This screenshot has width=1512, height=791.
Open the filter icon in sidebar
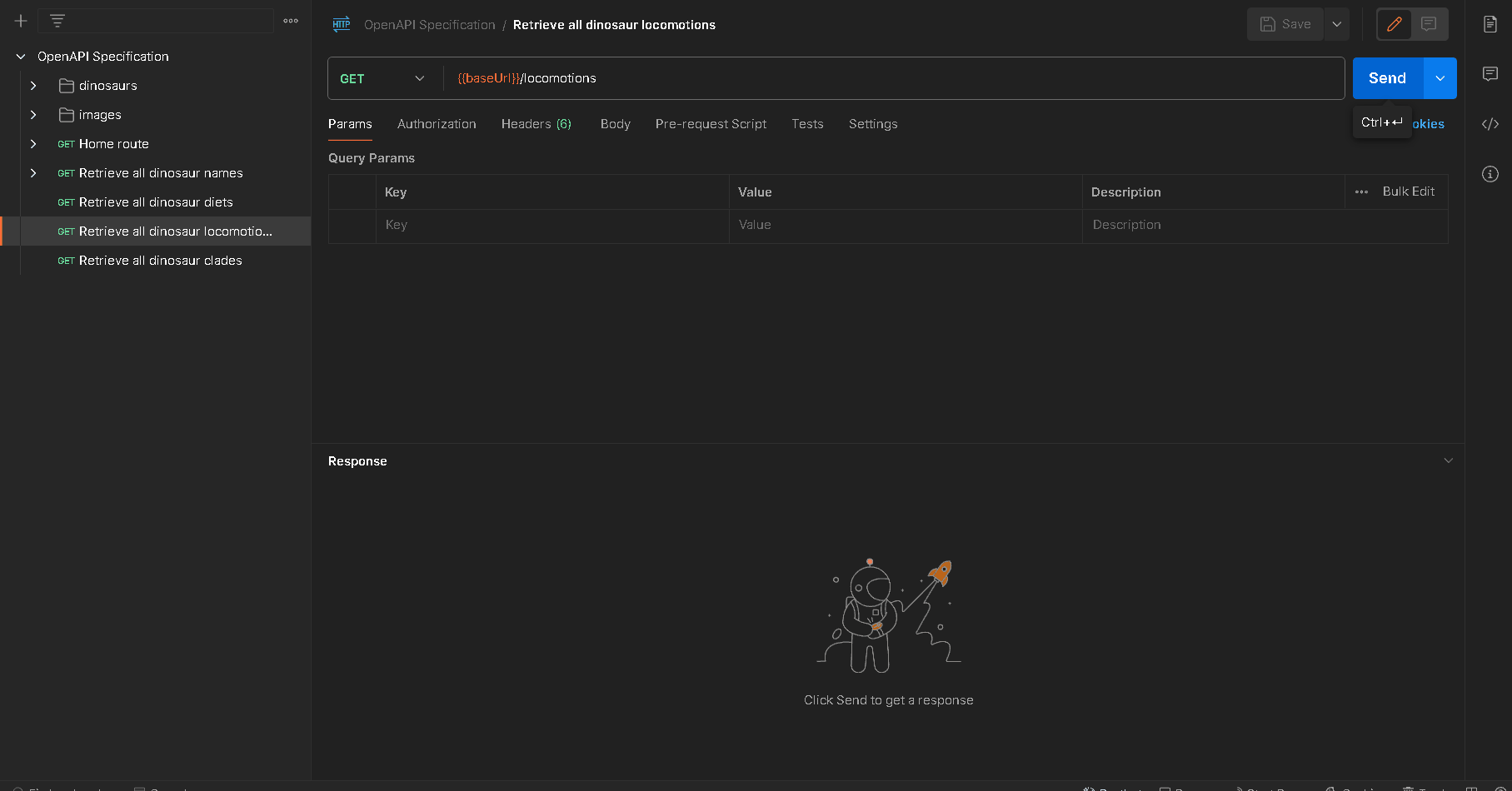57,21
